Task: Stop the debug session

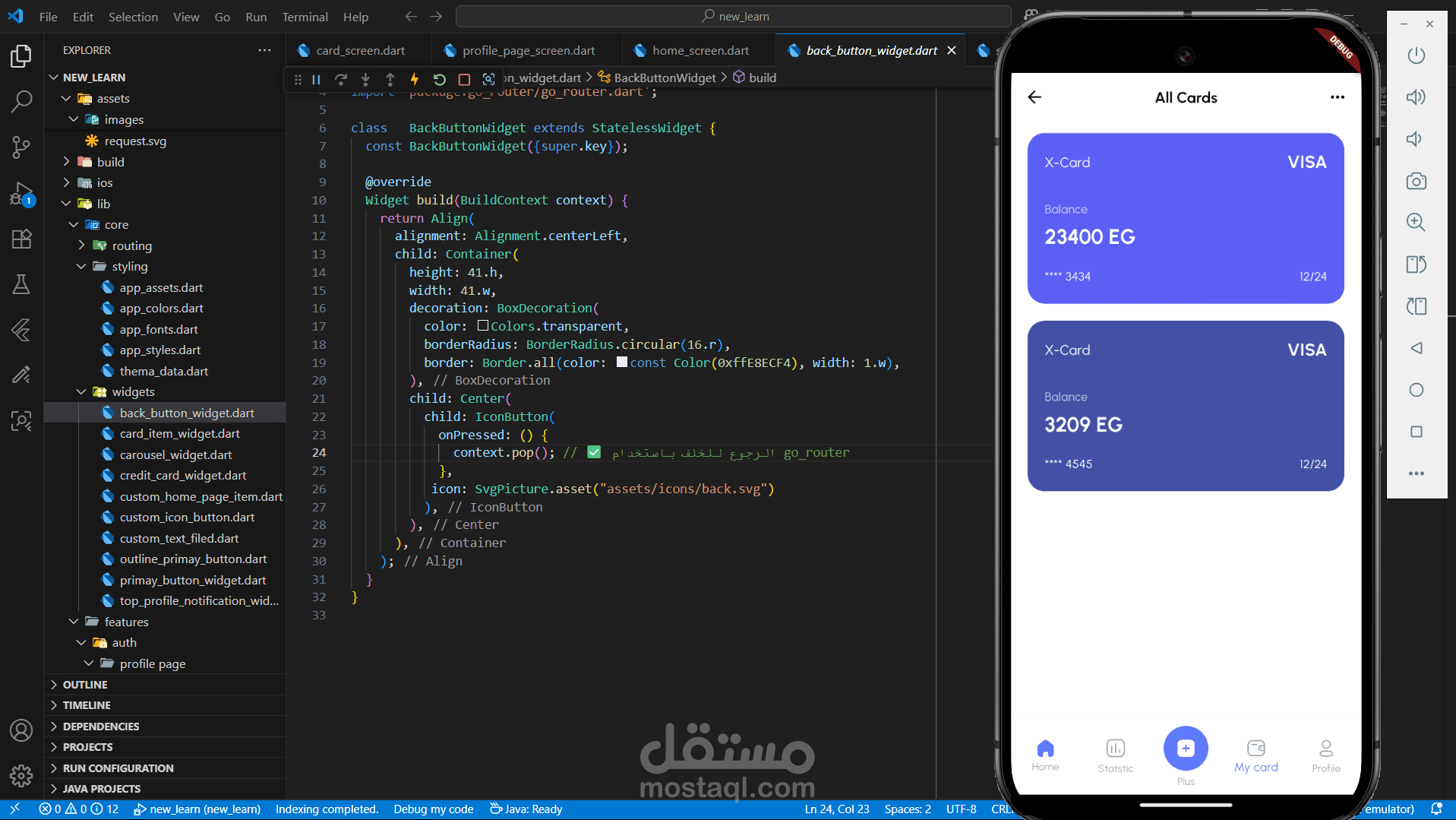Action: tap(464, 79)
